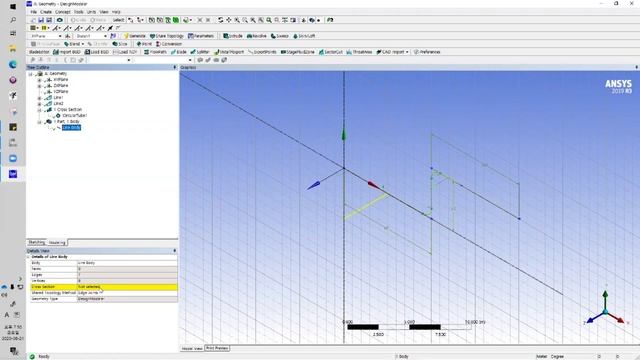Click the Share Topology button

167,36
